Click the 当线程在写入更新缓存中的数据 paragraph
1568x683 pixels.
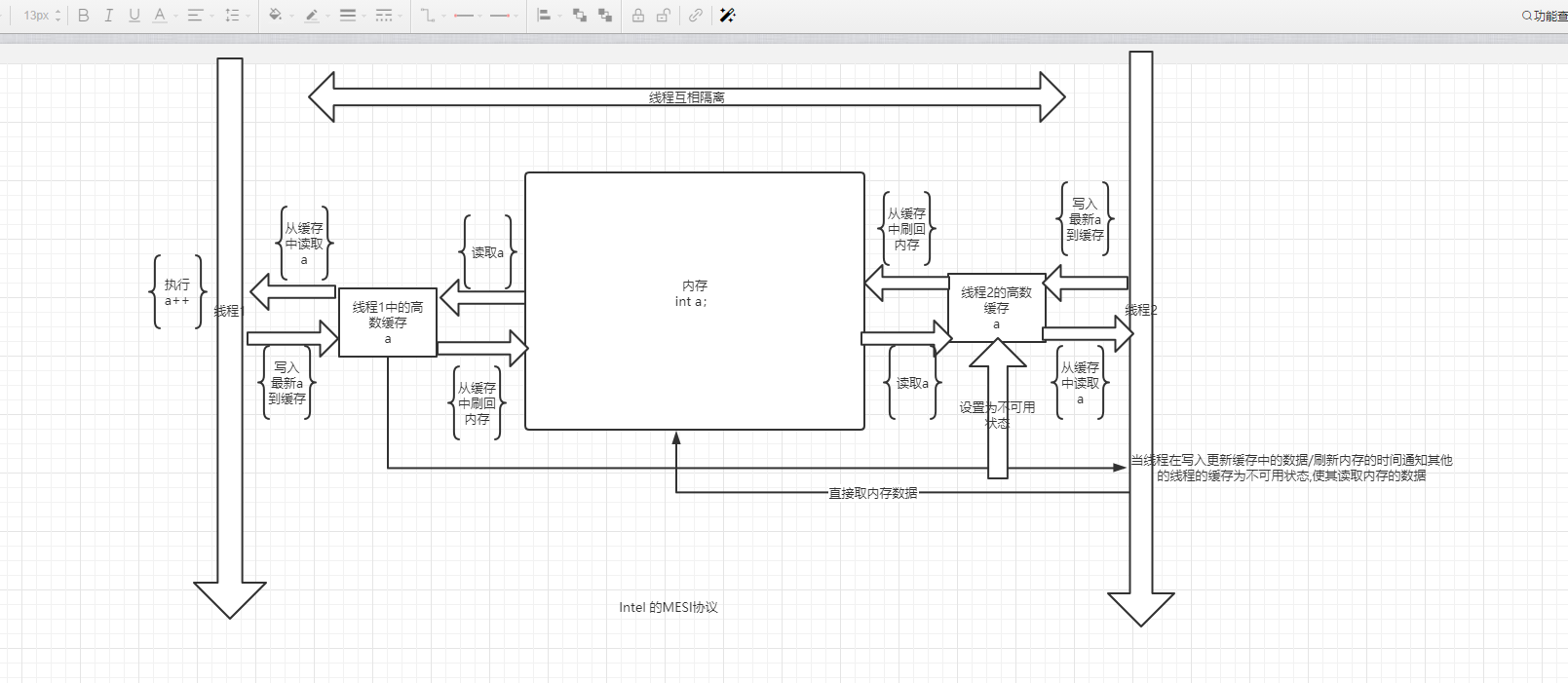1291,468
